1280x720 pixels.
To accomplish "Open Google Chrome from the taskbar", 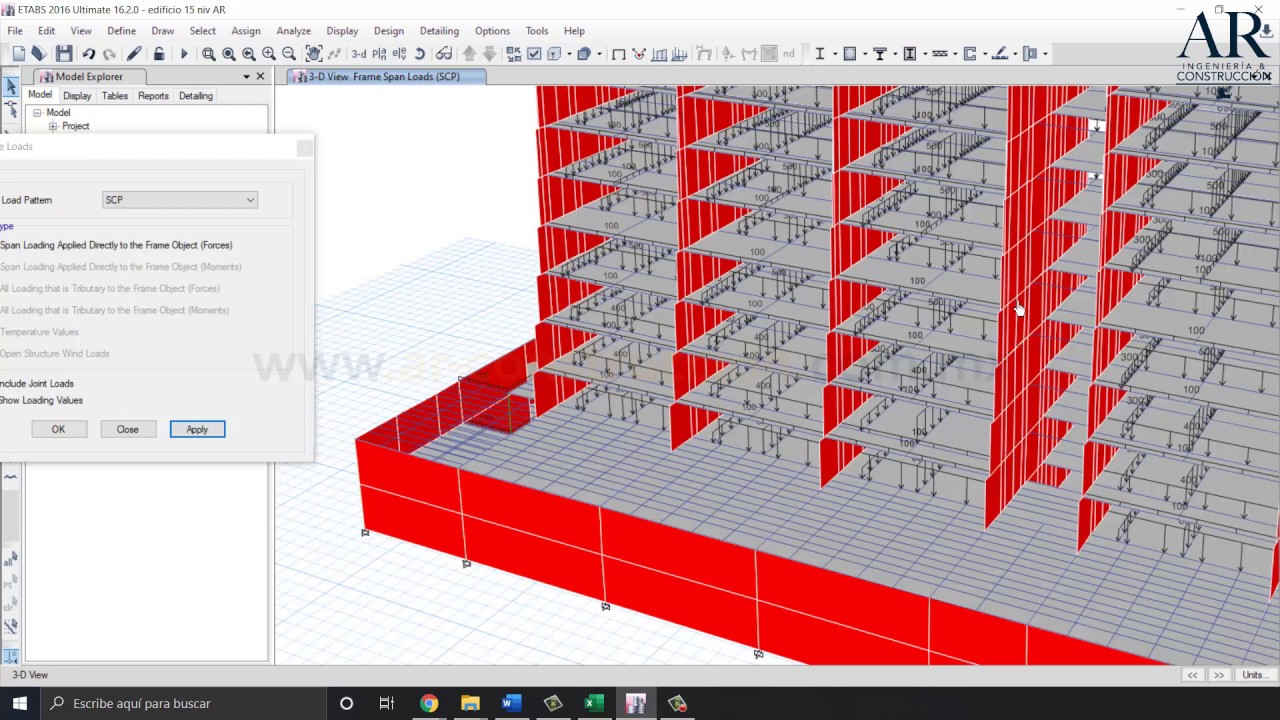I will (x=428, y=703).
